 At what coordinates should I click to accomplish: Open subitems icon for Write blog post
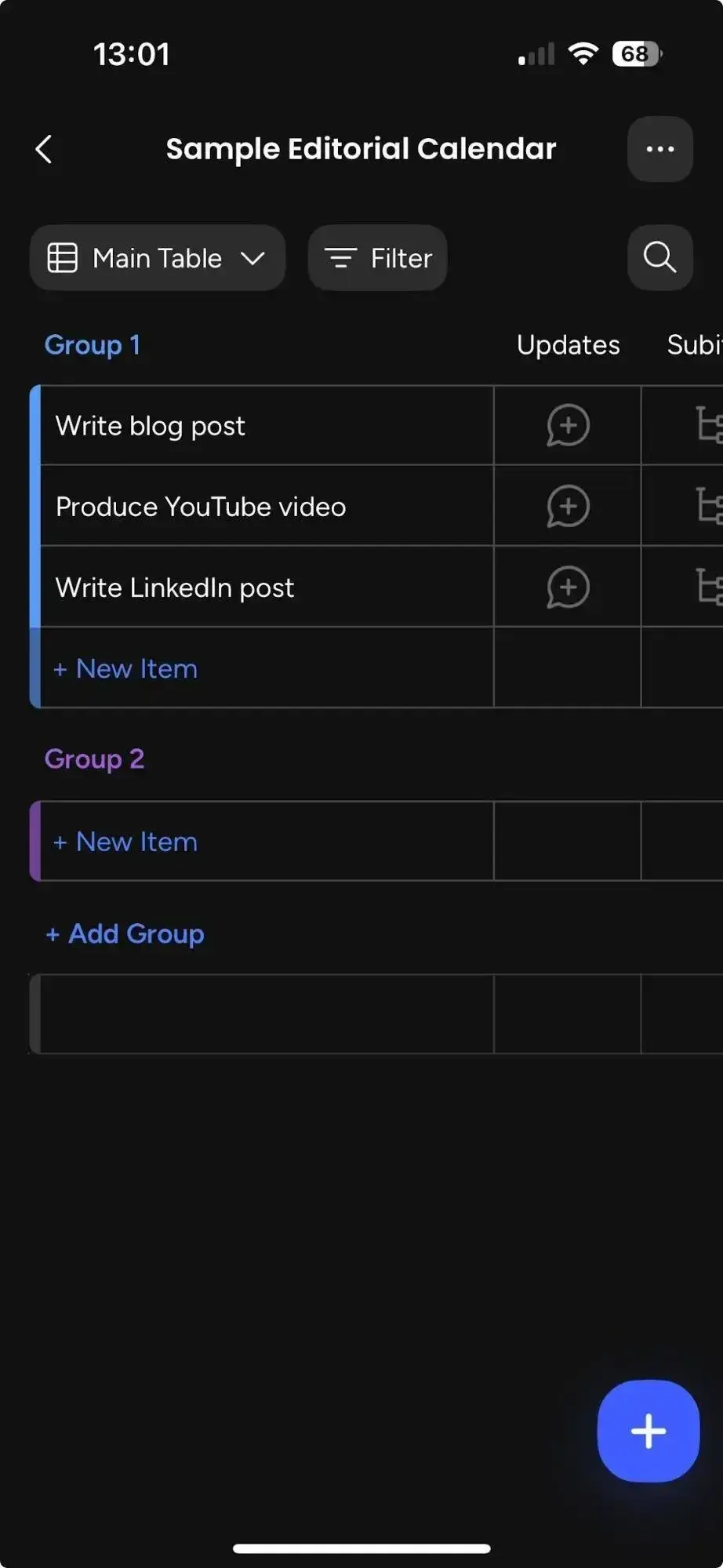coord(708,426)
